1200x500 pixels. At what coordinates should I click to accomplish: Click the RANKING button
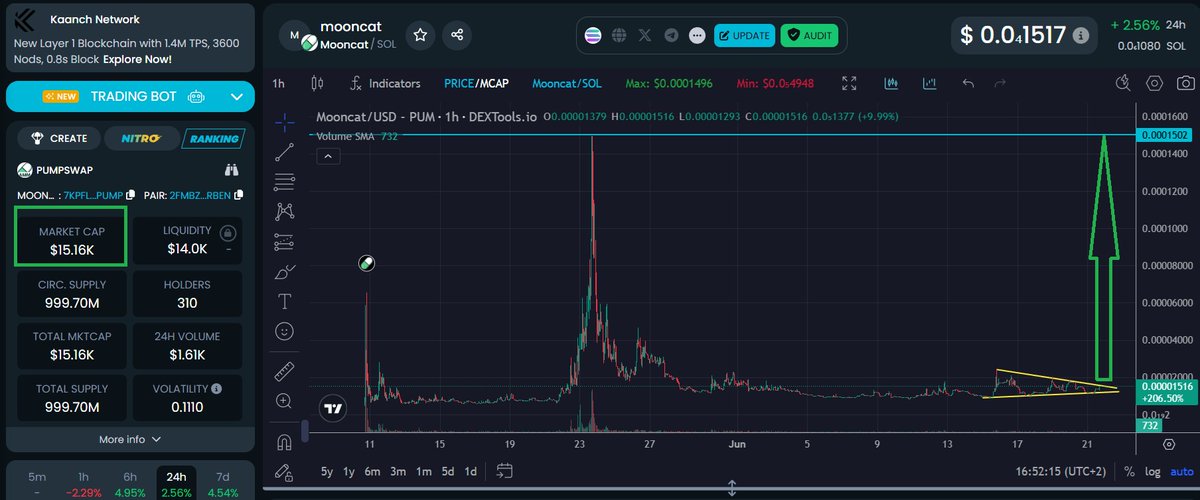213,138
